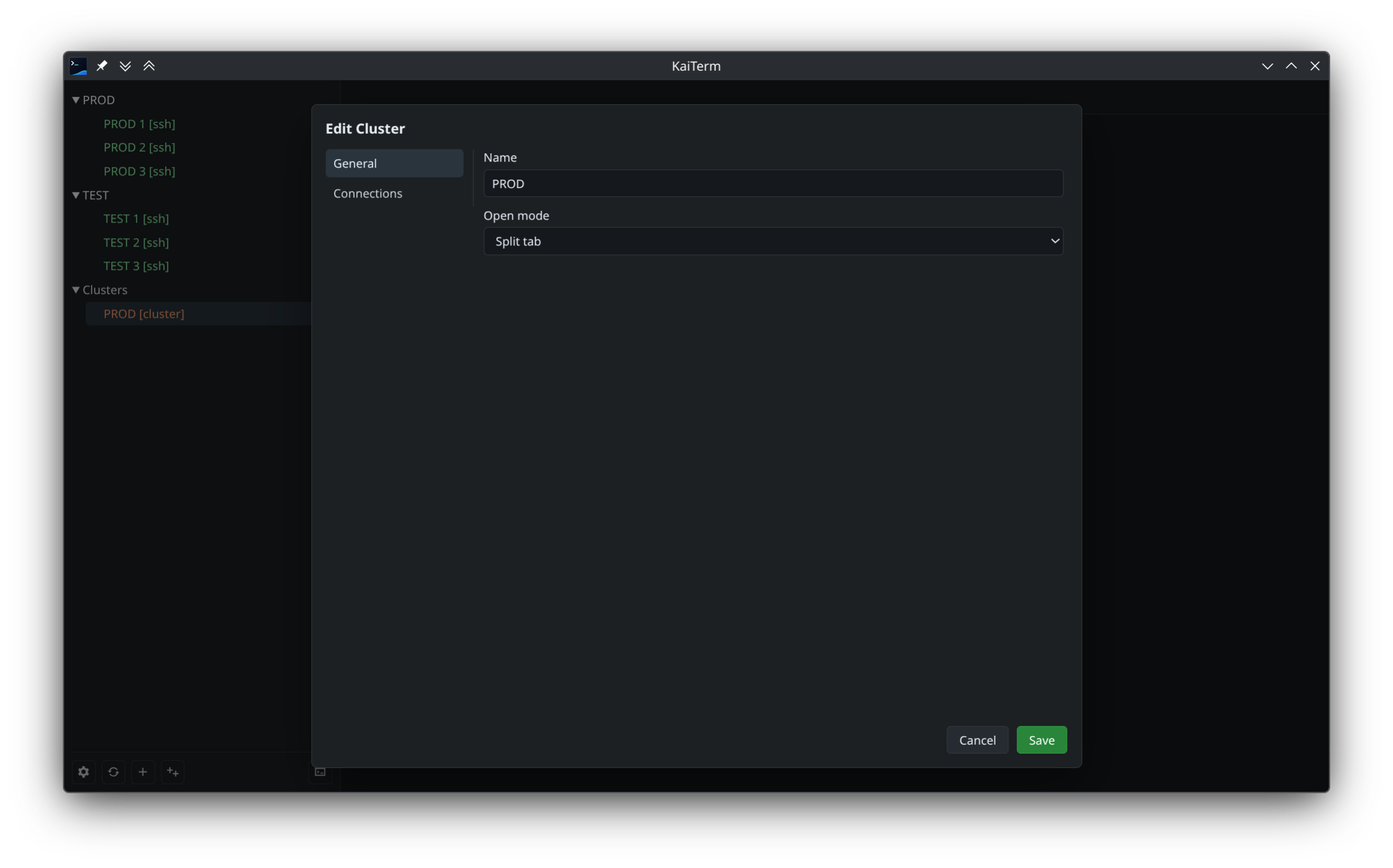Click the Name label
The height and width of the screenshot is (868, 1393).
[500, 157]
